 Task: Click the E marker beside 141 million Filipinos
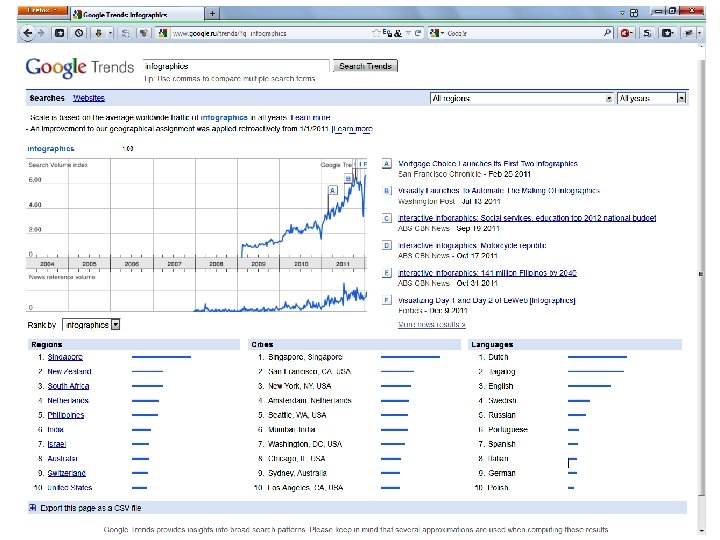(x=387, y=273)
